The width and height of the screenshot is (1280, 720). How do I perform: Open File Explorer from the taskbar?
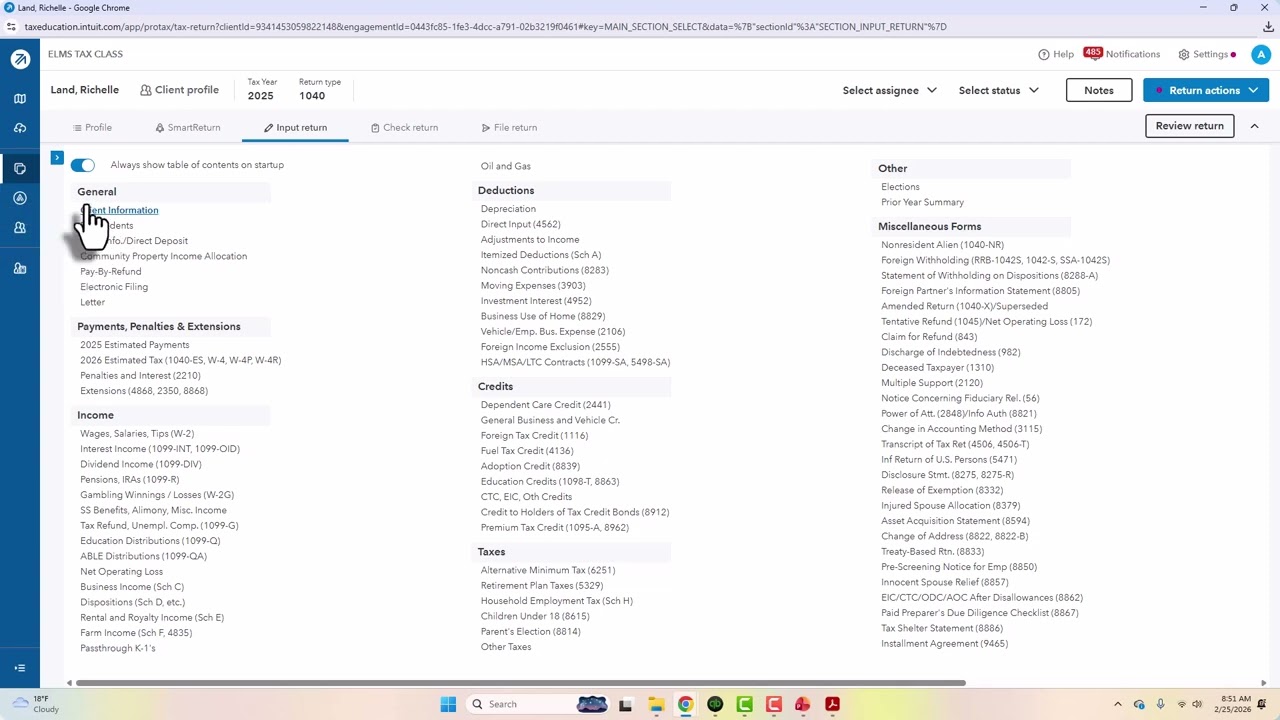[655, 704]
